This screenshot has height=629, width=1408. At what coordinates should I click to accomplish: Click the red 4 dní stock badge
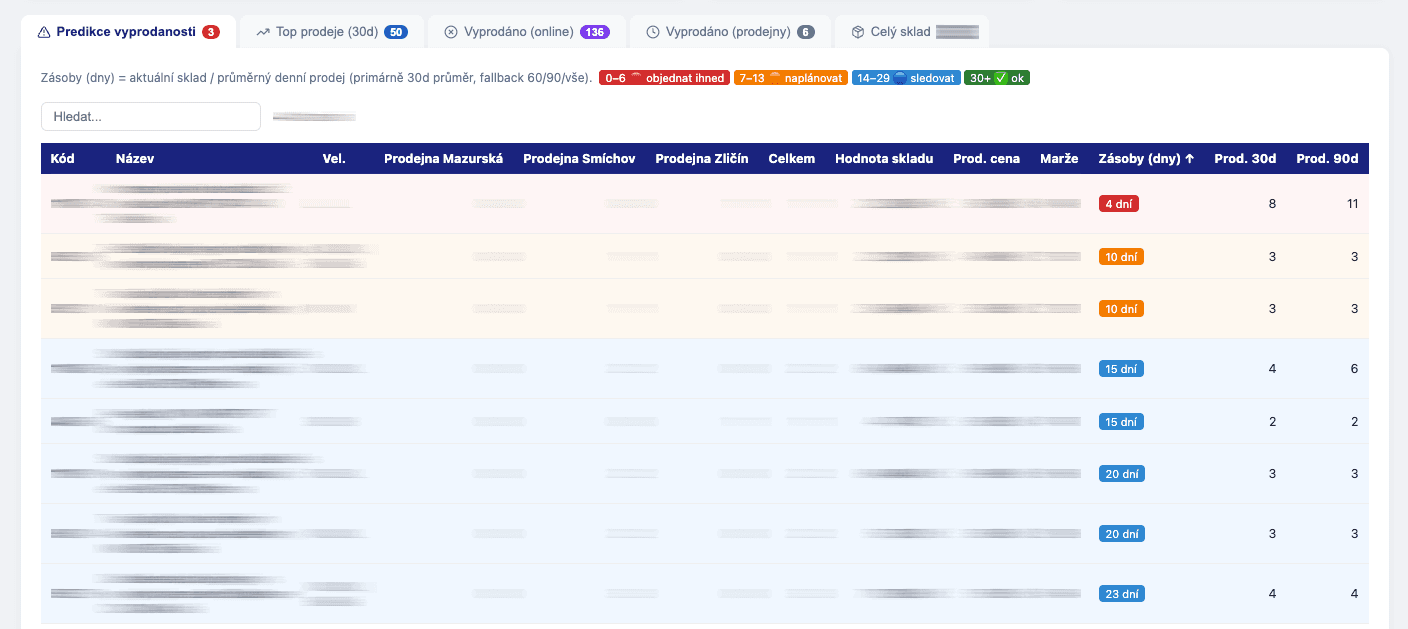coord(1118,204)
